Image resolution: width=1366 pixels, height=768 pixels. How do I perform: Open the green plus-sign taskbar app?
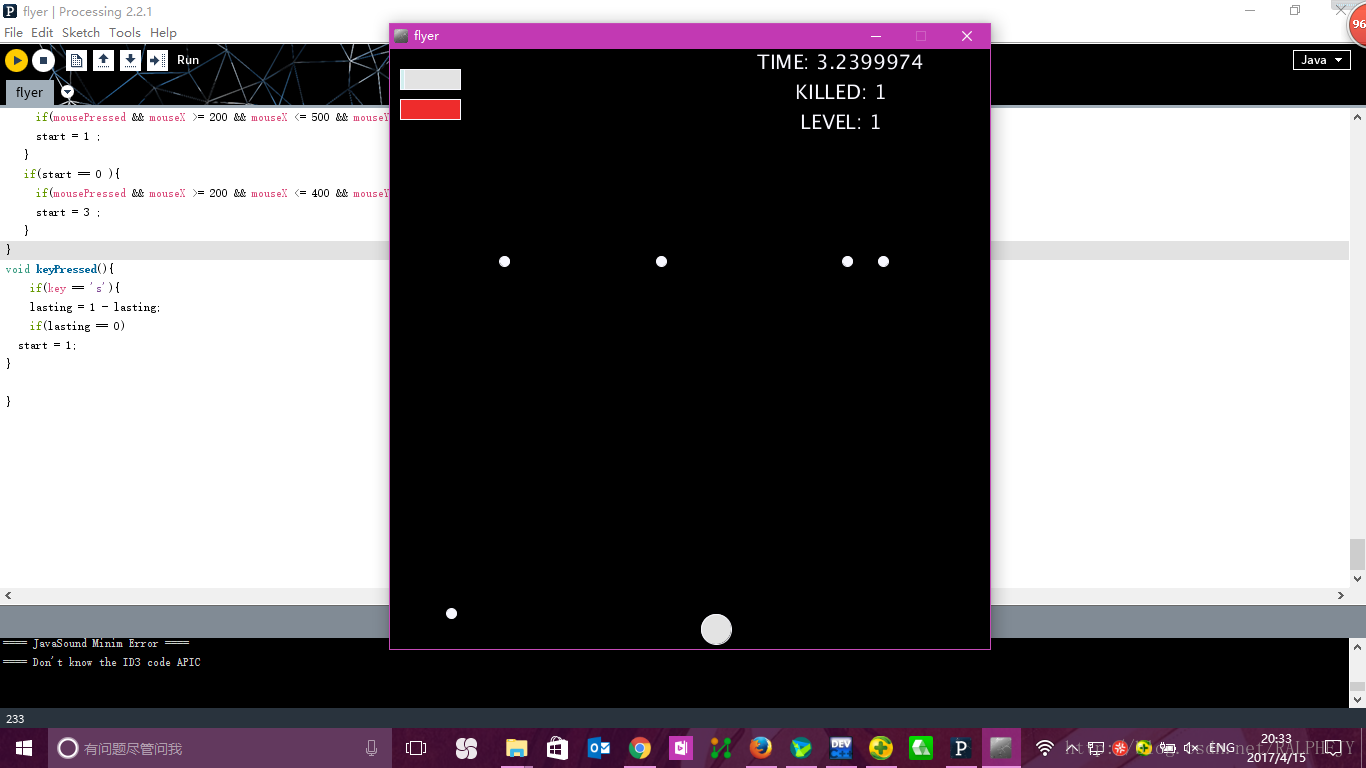pyautogui.click(x=881, y=748)
